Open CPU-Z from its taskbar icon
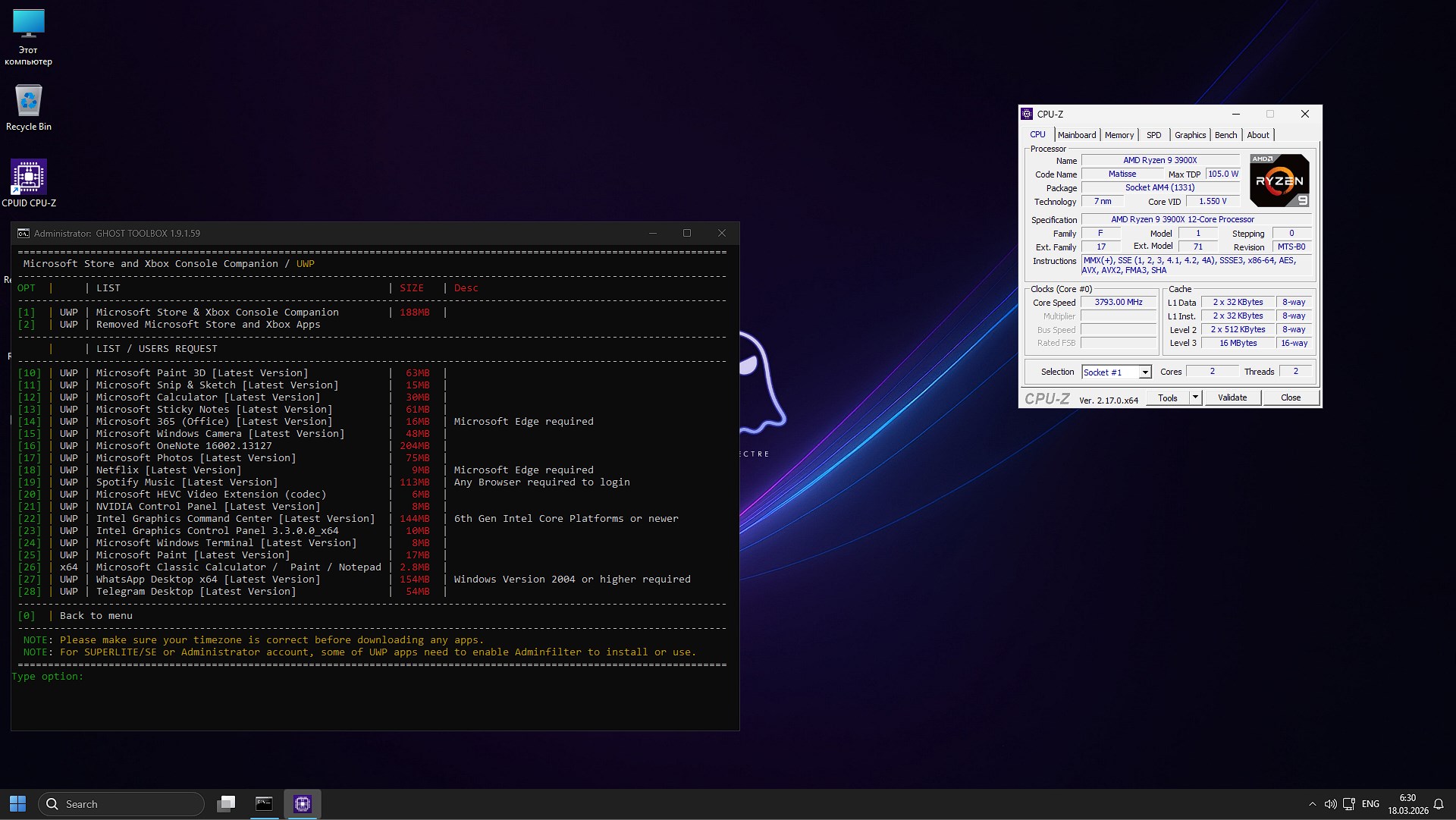Viewport: 1456px width, 820px height. coord(303,803)
